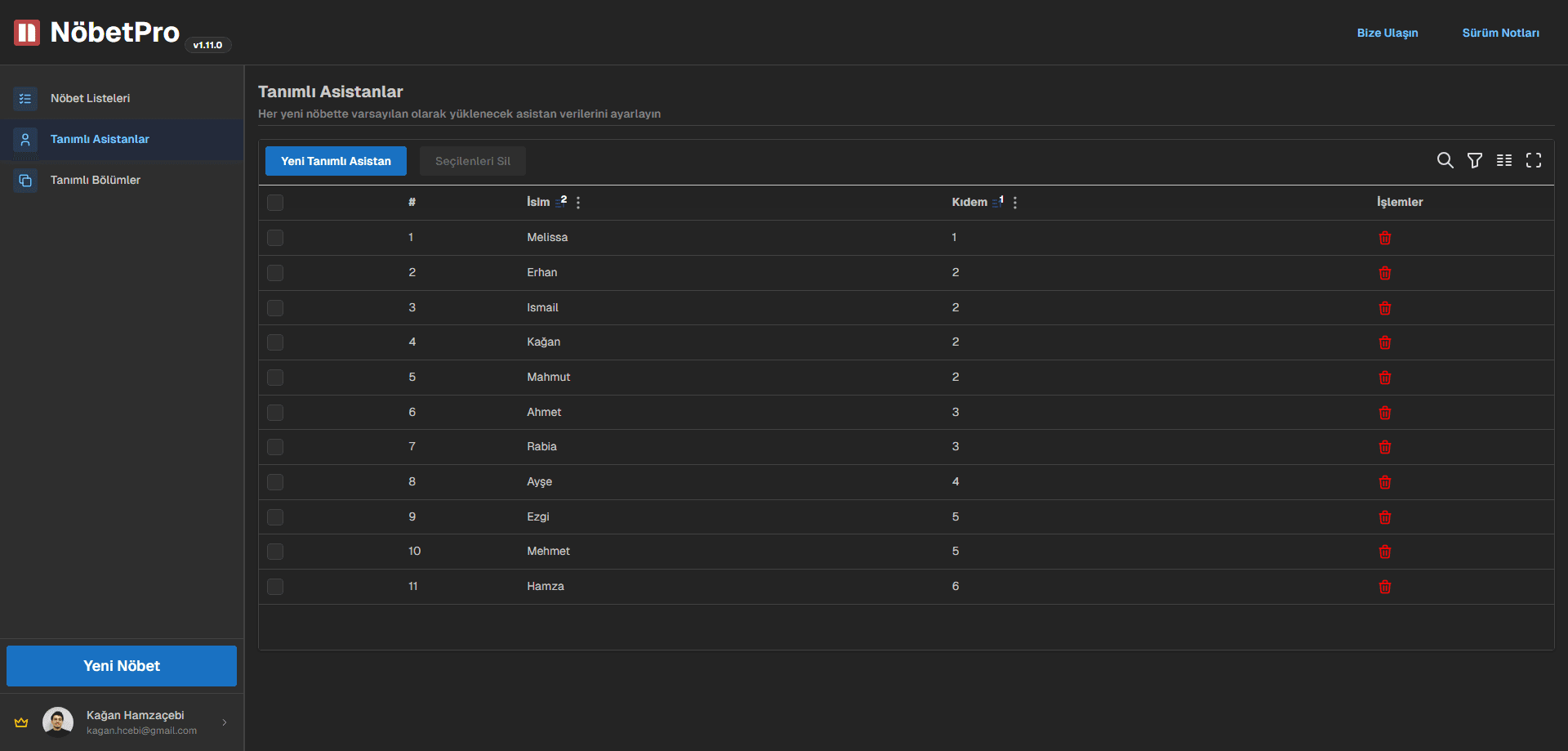This screenshot has height=751, width=1568.
Task: Toggle fullscreen table view icon
Action: coord(1533,160)
